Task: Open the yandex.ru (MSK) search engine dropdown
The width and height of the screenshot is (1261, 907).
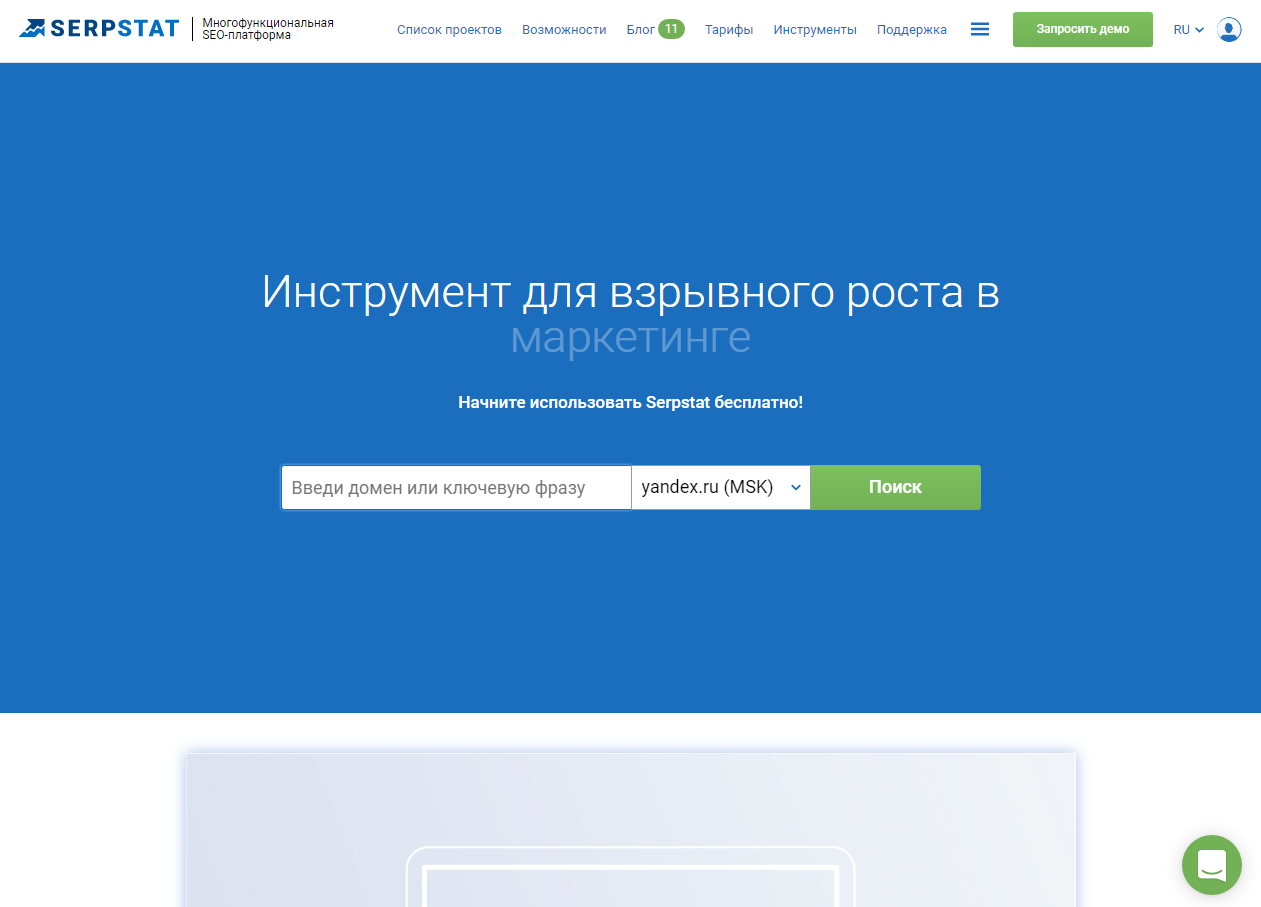Action: (x=721, y=487)
